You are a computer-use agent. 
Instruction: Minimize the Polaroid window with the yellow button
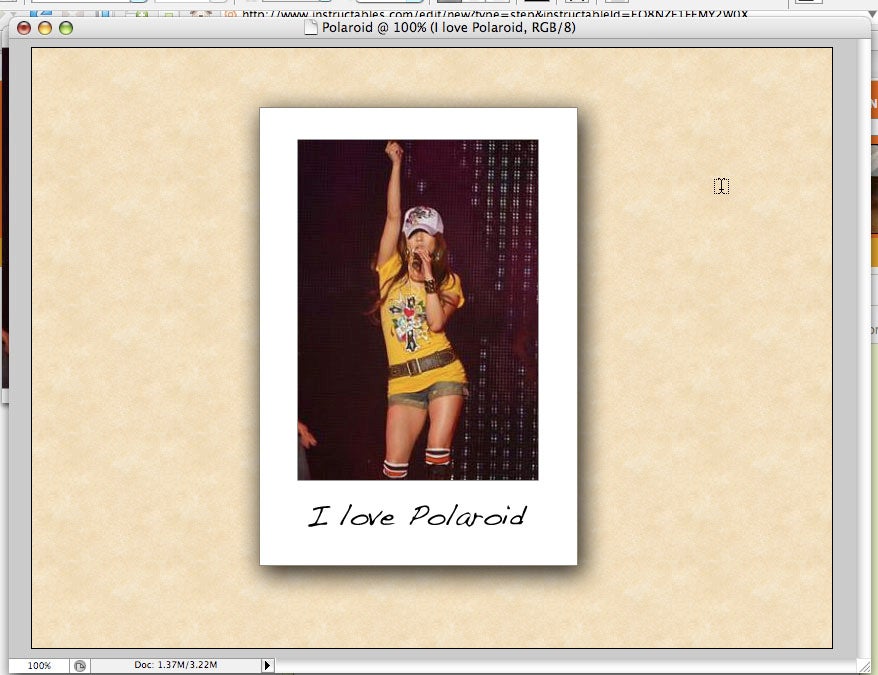point(45,27)
